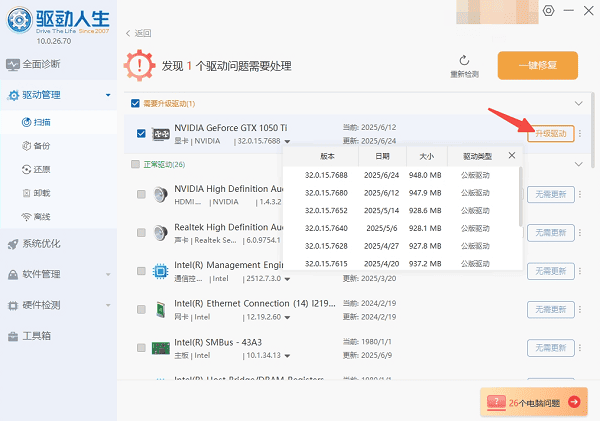Open the settings hexagon icon at top right
This screenshot has height=421, width=600.
(548, 10)
